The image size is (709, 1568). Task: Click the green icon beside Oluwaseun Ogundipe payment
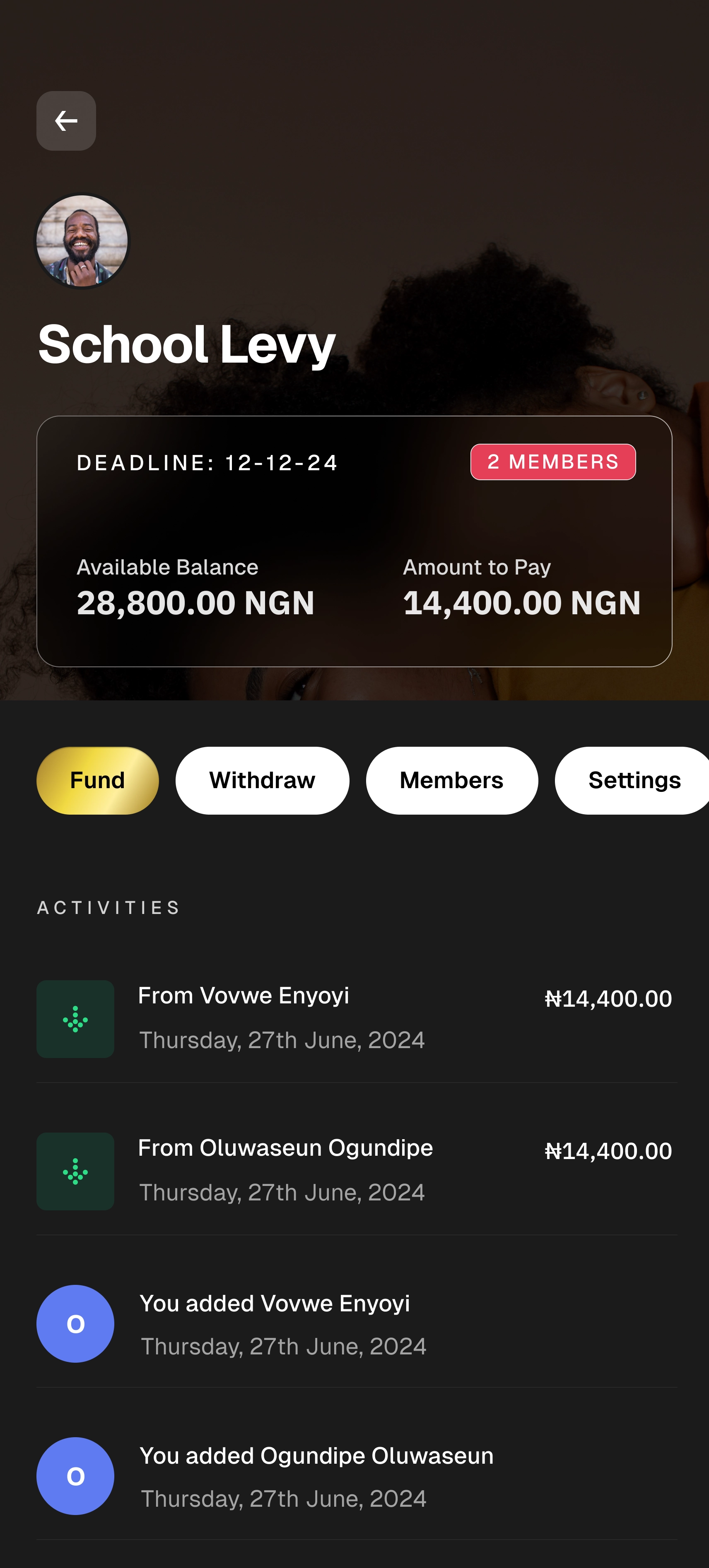[75, 1171]
